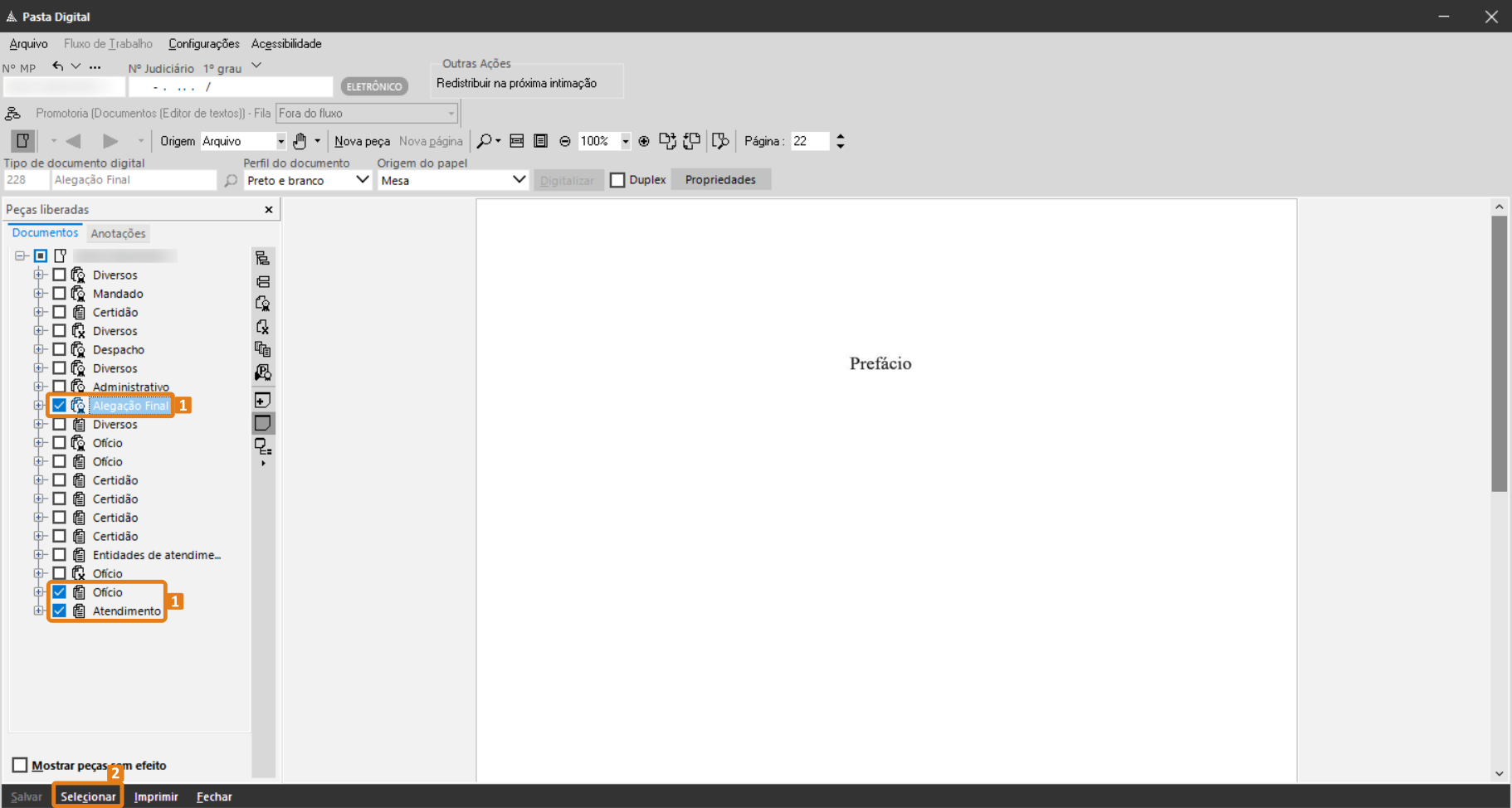Open the Perfil do documento dropdown
Image resolution: width=1512 pixels, height=808 pixels.
(307, 180)
